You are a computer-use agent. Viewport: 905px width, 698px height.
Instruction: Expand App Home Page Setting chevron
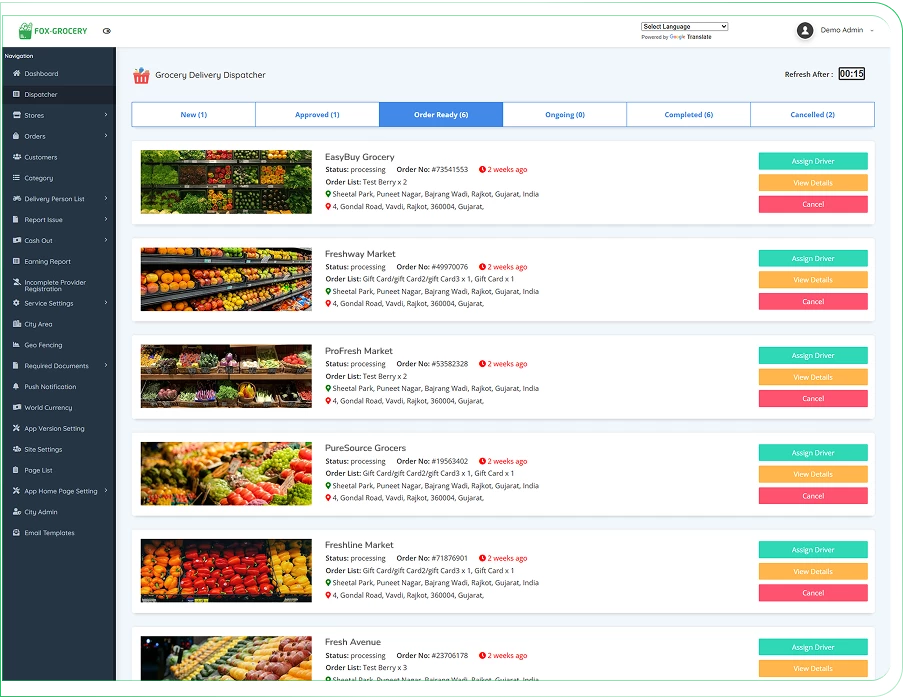106,491
